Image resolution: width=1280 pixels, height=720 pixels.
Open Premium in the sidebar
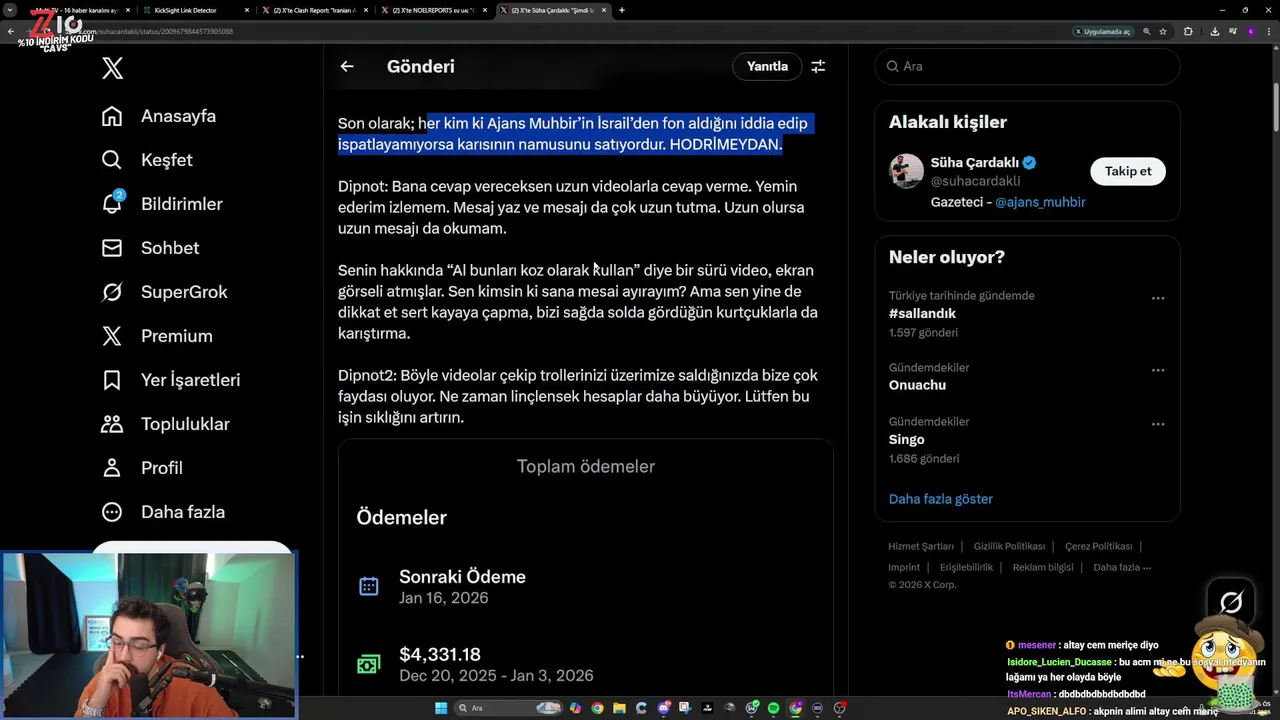coord(158,336)
